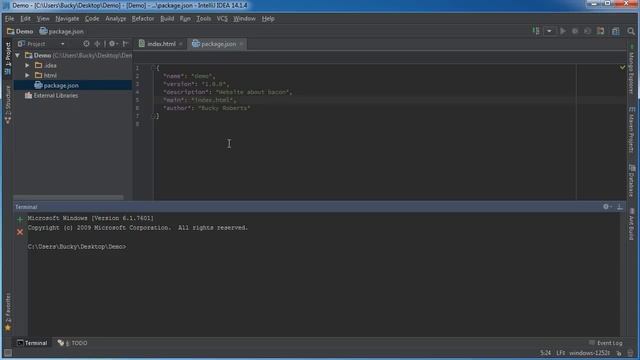
Task: Click the Scroll from Source target icon
Action: pos(86,44)
